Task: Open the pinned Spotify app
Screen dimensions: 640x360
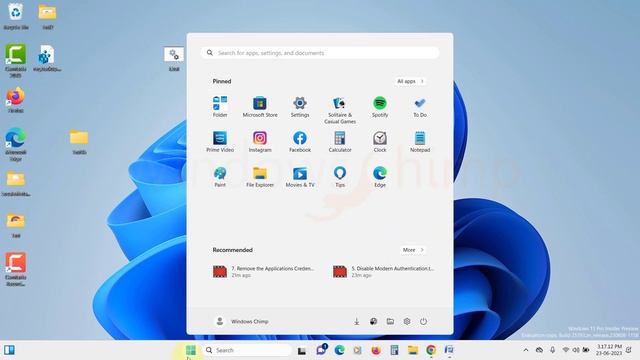Action: click(380, 107)
